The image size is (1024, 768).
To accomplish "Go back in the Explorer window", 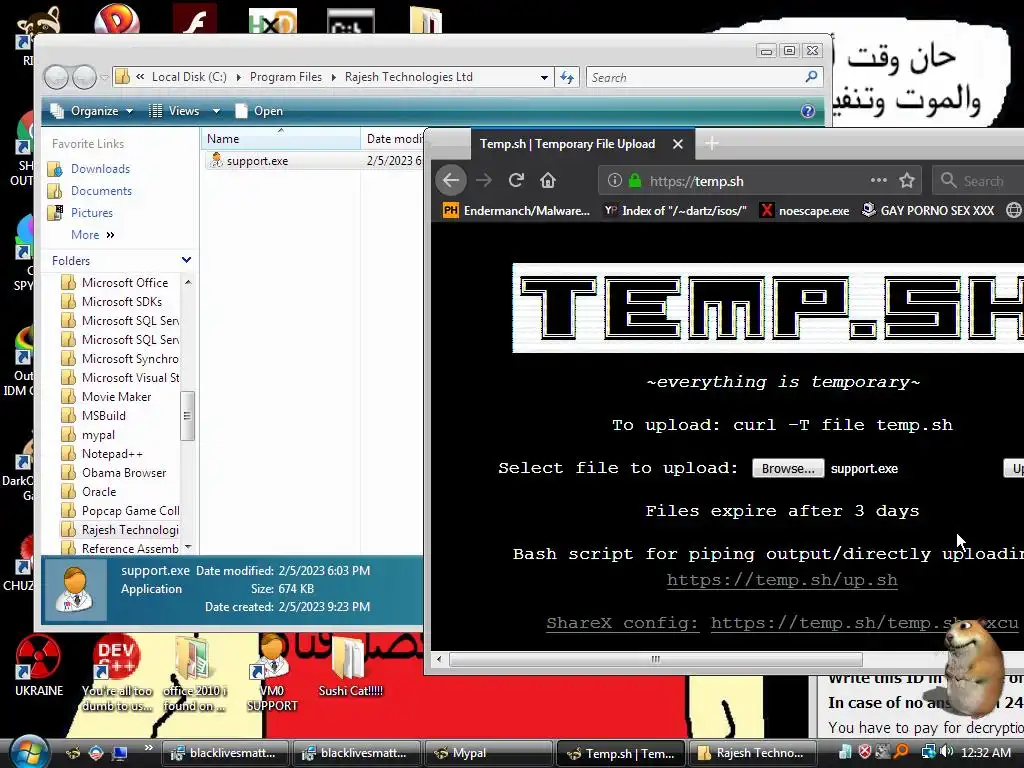I will coord(57,78).
